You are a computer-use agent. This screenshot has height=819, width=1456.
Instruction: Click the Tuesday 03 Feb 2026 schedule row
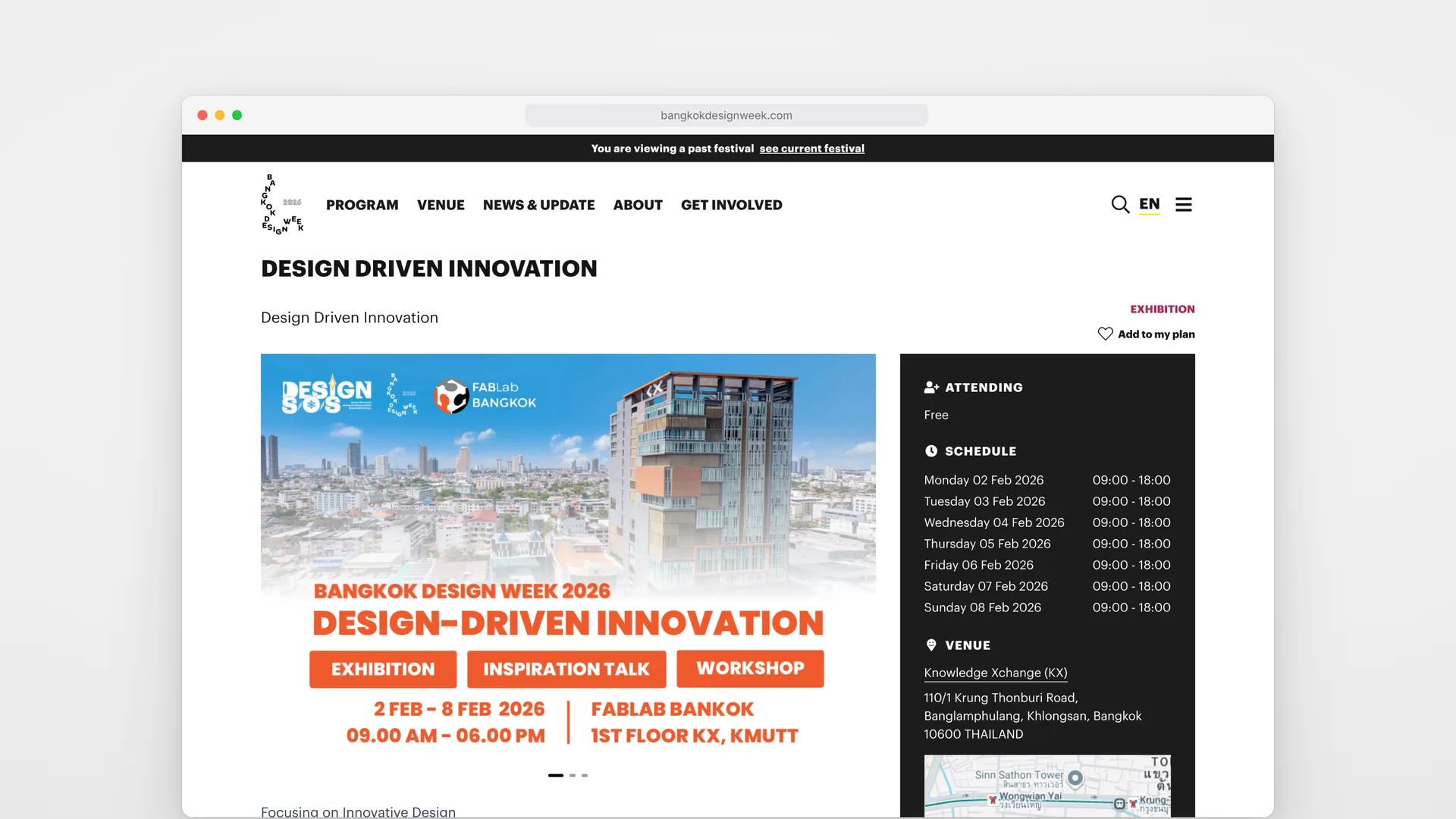1047,501
